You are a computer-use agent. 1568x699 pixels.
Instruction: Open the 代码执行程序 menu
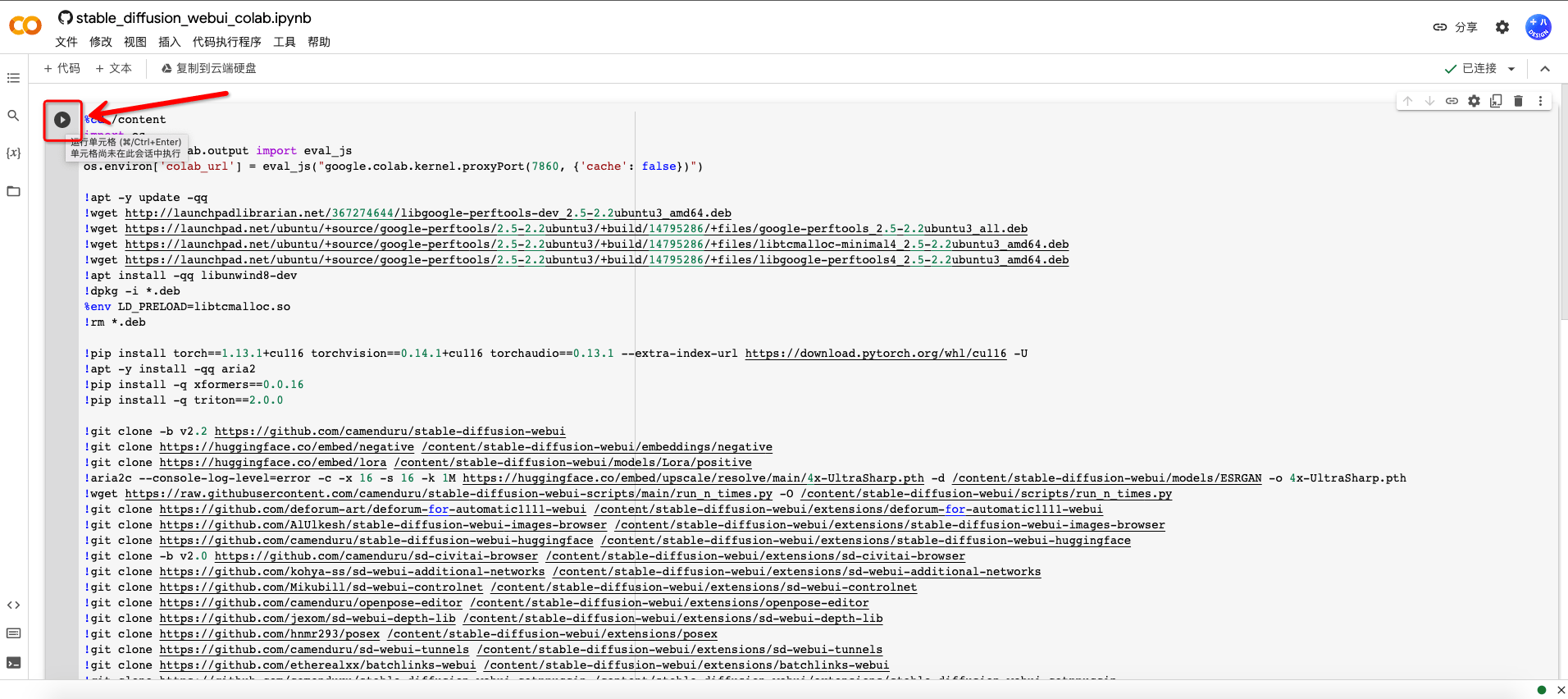227,42
